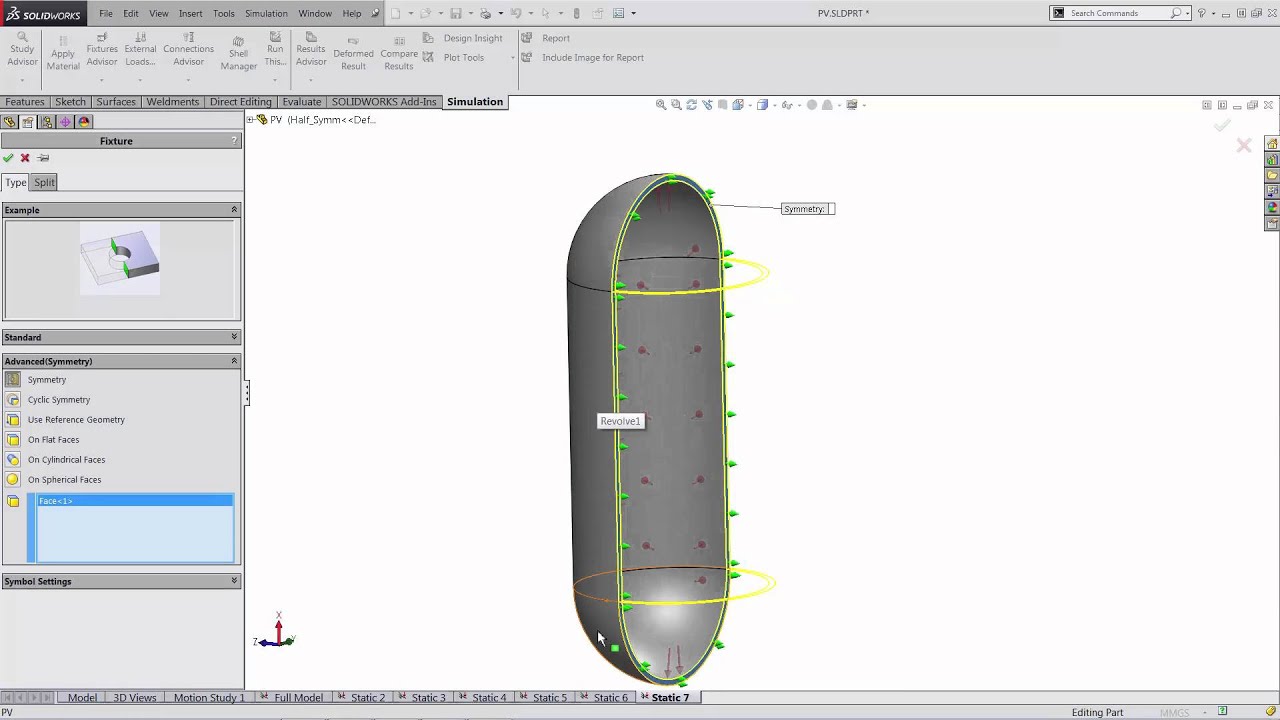Open the Study Advisor tool
The width and height of the screenshot is (1280, 720).
point(22,49)
